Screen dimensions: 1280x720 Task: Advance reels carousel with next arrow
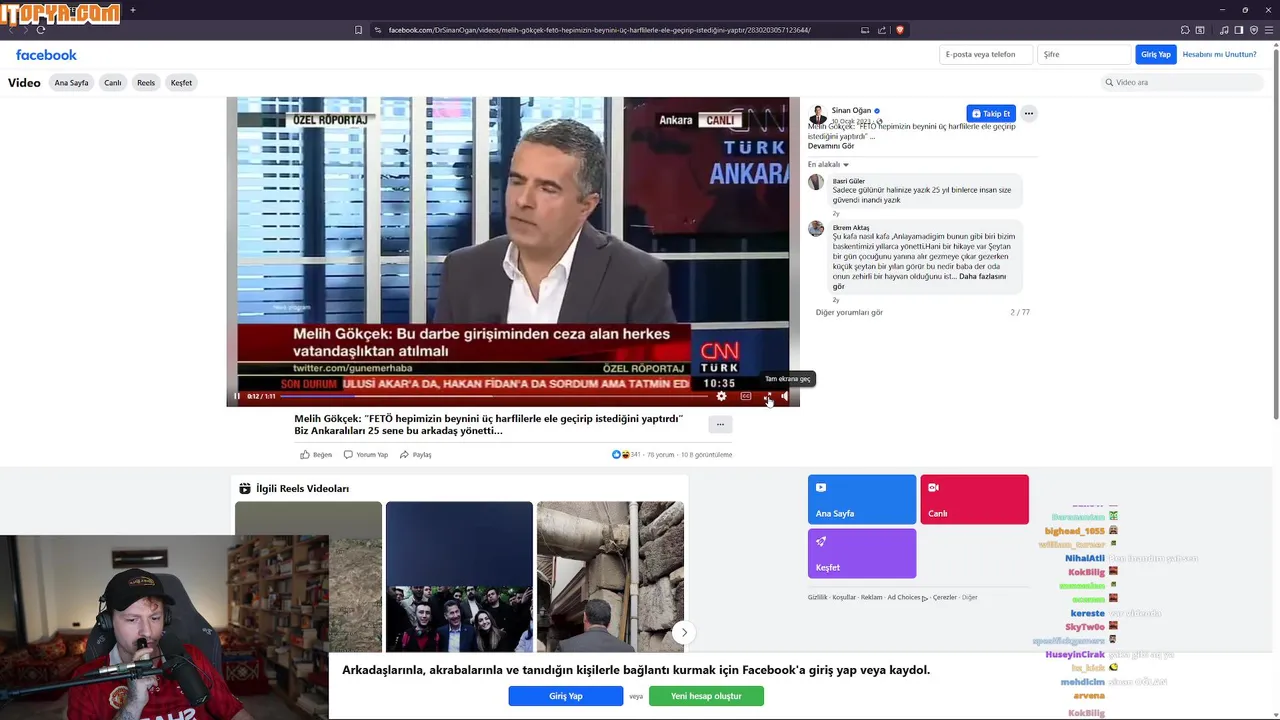tap(684, 632)
